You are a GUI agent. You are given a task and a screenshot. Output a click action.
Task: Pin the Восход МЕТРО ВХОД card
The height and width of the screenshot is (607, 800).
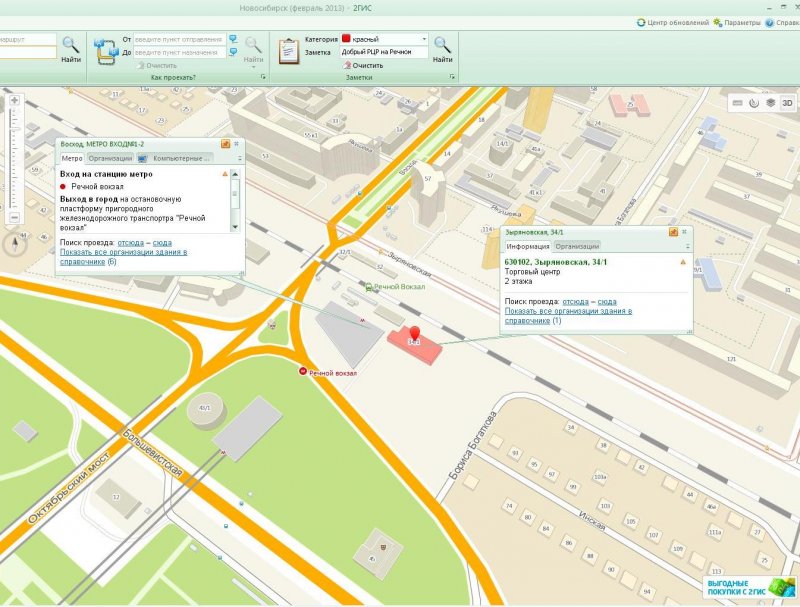point(226,144)
